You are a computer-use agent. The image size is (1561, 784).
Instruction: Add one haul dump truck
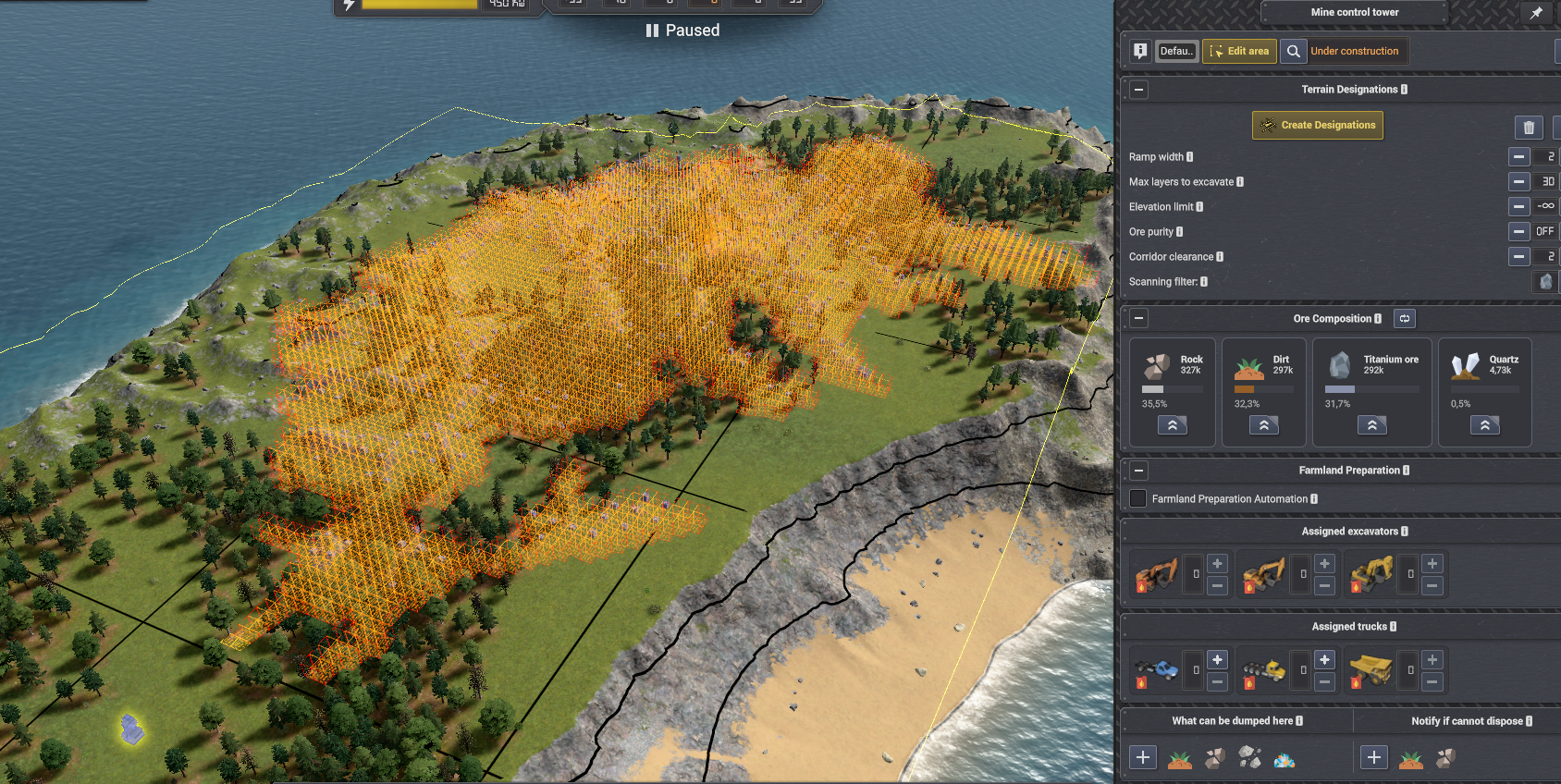coord(1432,660)
